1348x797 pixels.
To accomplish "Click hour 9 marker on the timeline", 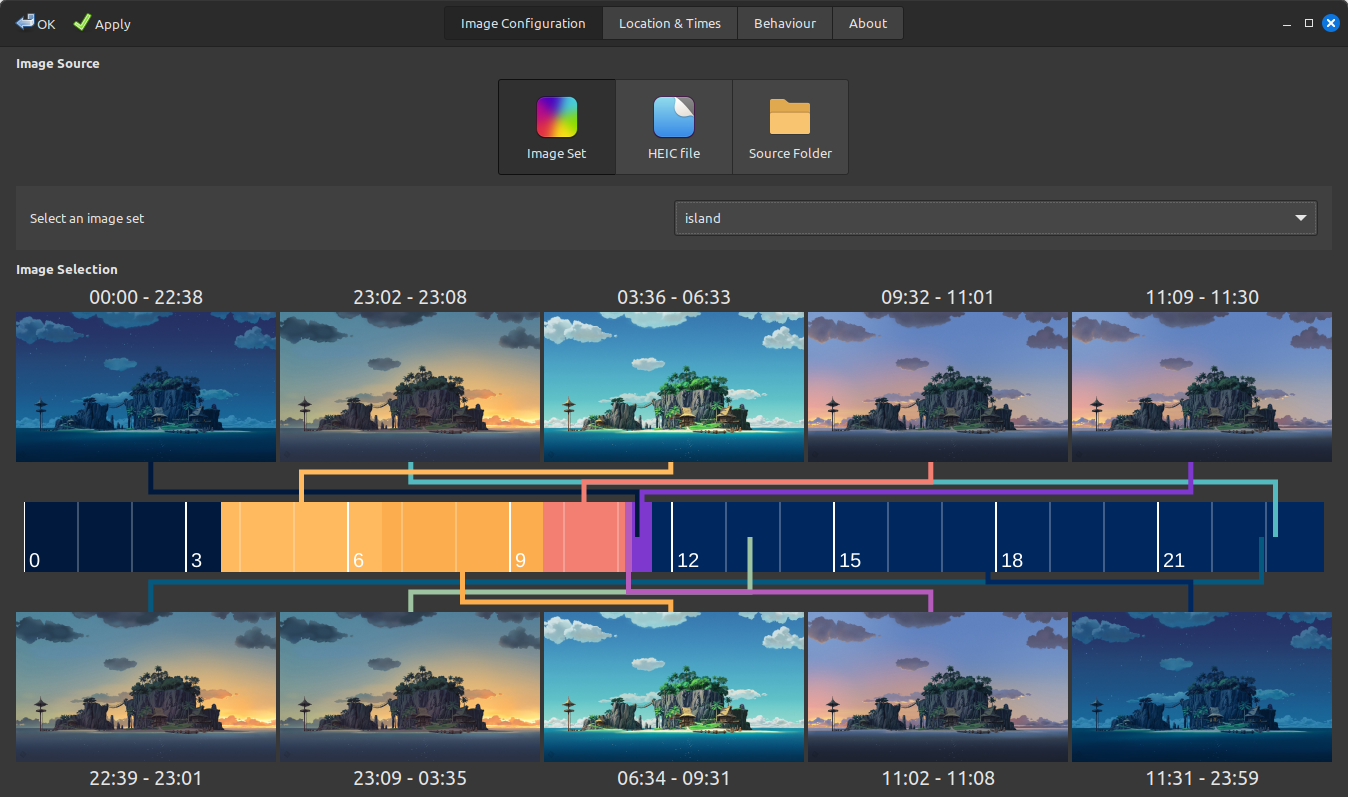I will coord(520,560).
